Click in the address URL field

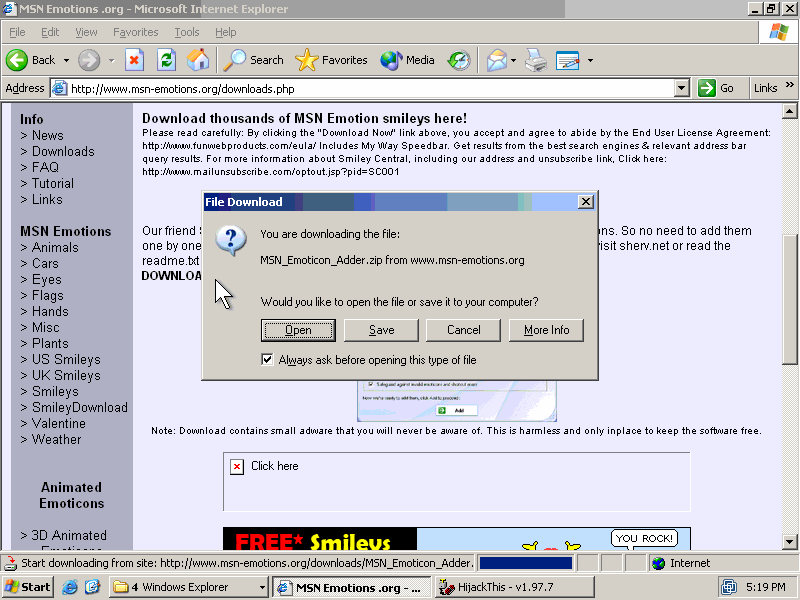click(x=371, y=89)
